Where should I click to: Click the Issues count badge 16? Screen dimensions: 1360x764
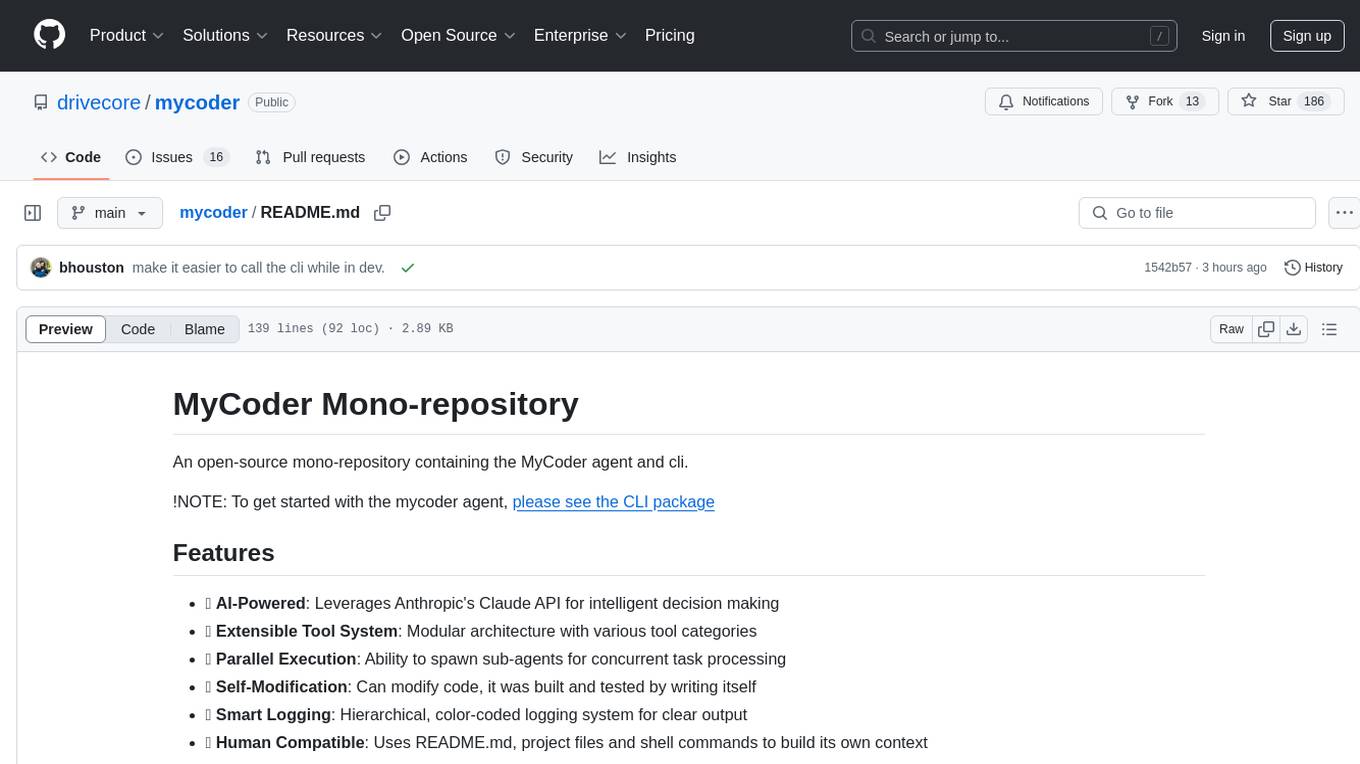tap(216, 157)
